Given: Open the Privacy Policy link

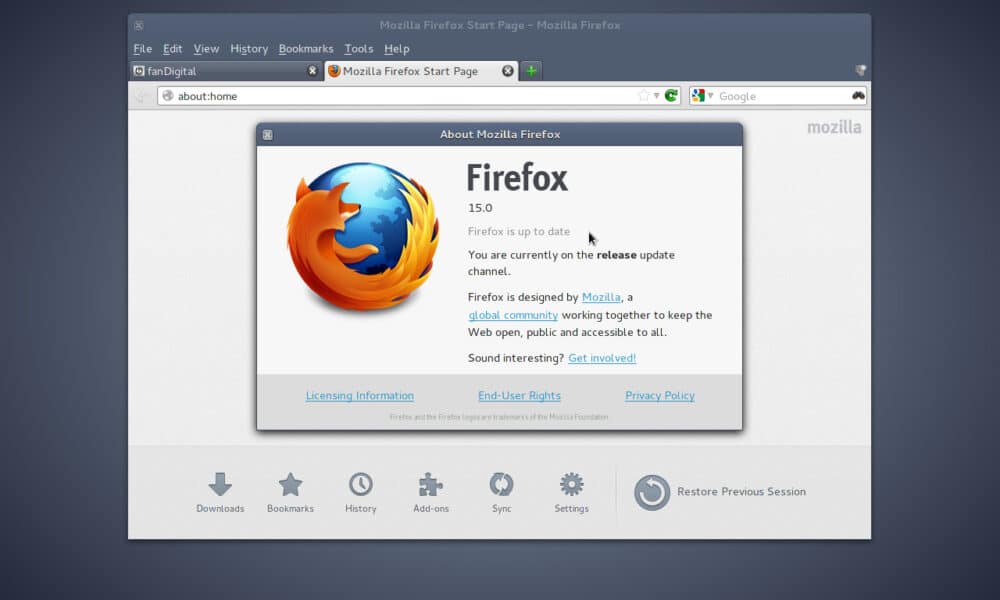Looking at the screenshot, I should tap(660, 396).
